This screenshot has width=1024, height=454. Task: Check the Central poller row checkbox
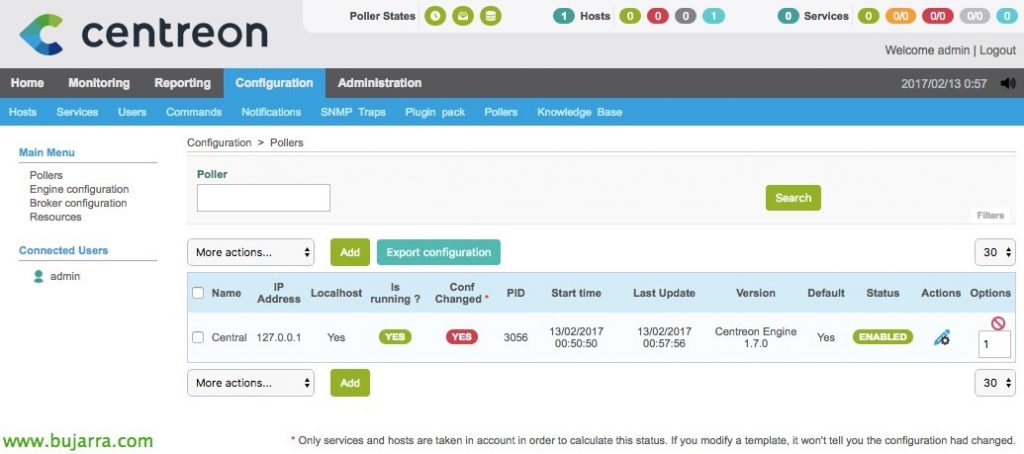[x=198, y=337]
